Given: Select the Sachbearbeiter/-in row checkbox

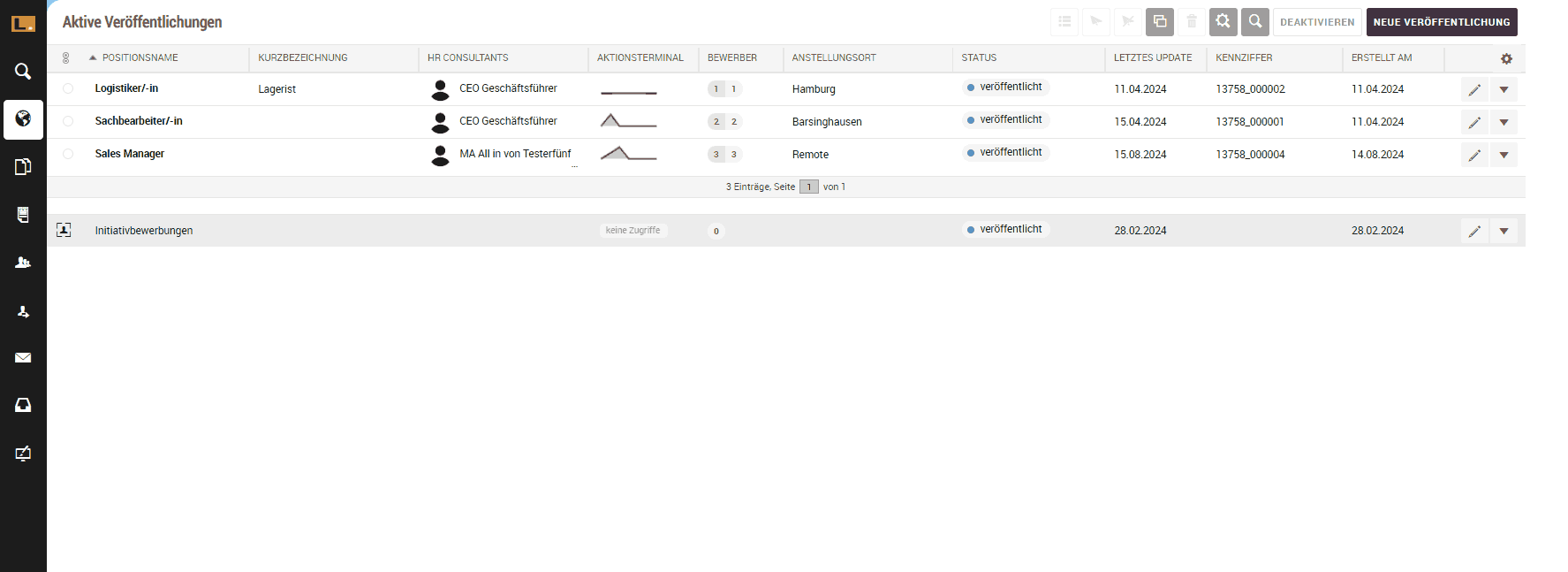Looking at the screenshot, I should tap(68, 121).
